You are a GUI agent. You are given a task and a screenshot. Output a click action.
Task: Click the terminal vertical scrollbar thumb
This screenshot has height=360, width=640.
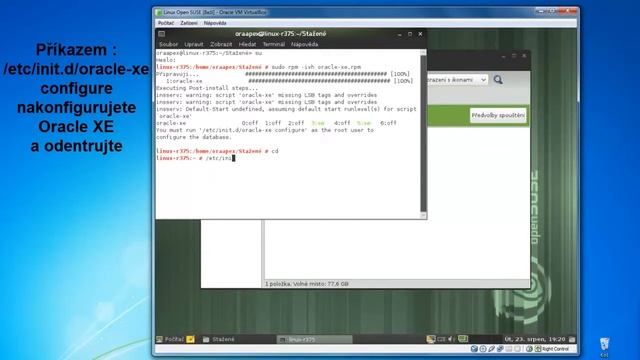[x=423, y=133]
